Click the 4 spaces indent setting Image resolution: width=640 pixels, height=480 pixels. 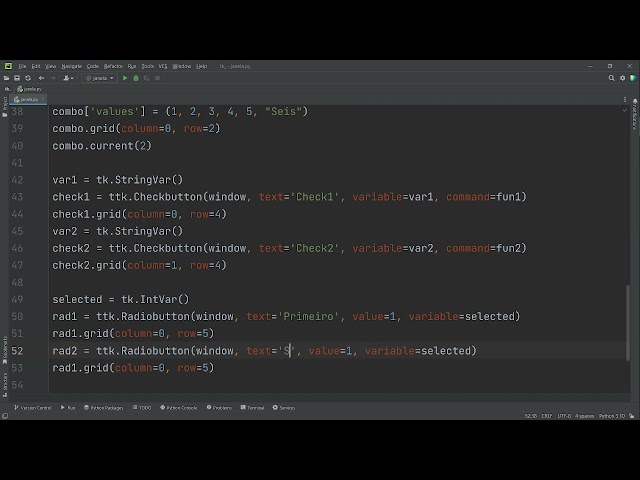click(584, 416)
